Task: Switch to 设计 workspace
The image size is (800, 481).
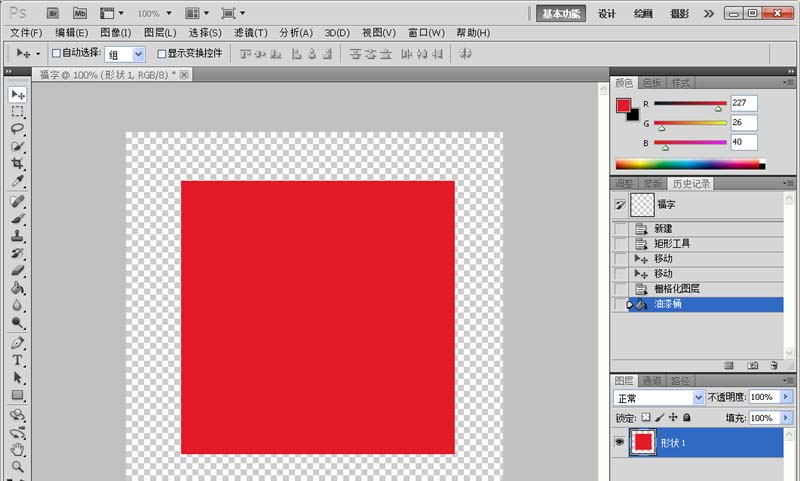Action: (x=607, y=14)
